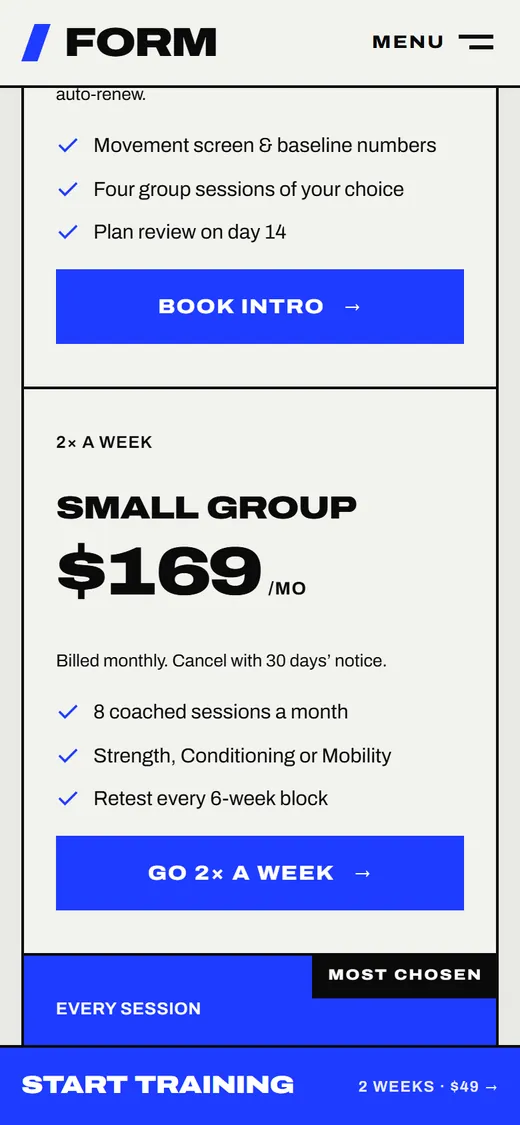Click checkmark beside 8 coached sessions a month
Image resolution: width=520 pixels, height=1125 pixels.
[67, 712]
